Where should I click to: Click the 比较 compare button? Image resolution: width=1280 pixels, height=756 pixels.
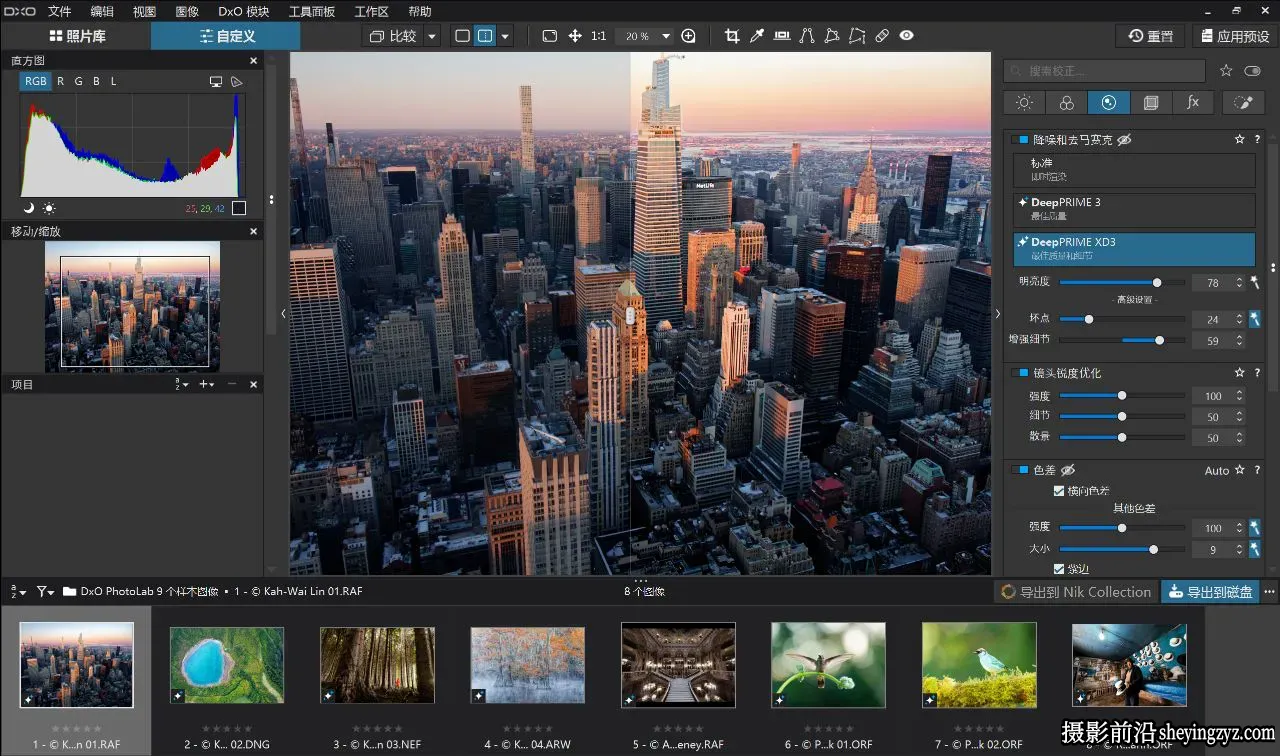coord(393,36)
